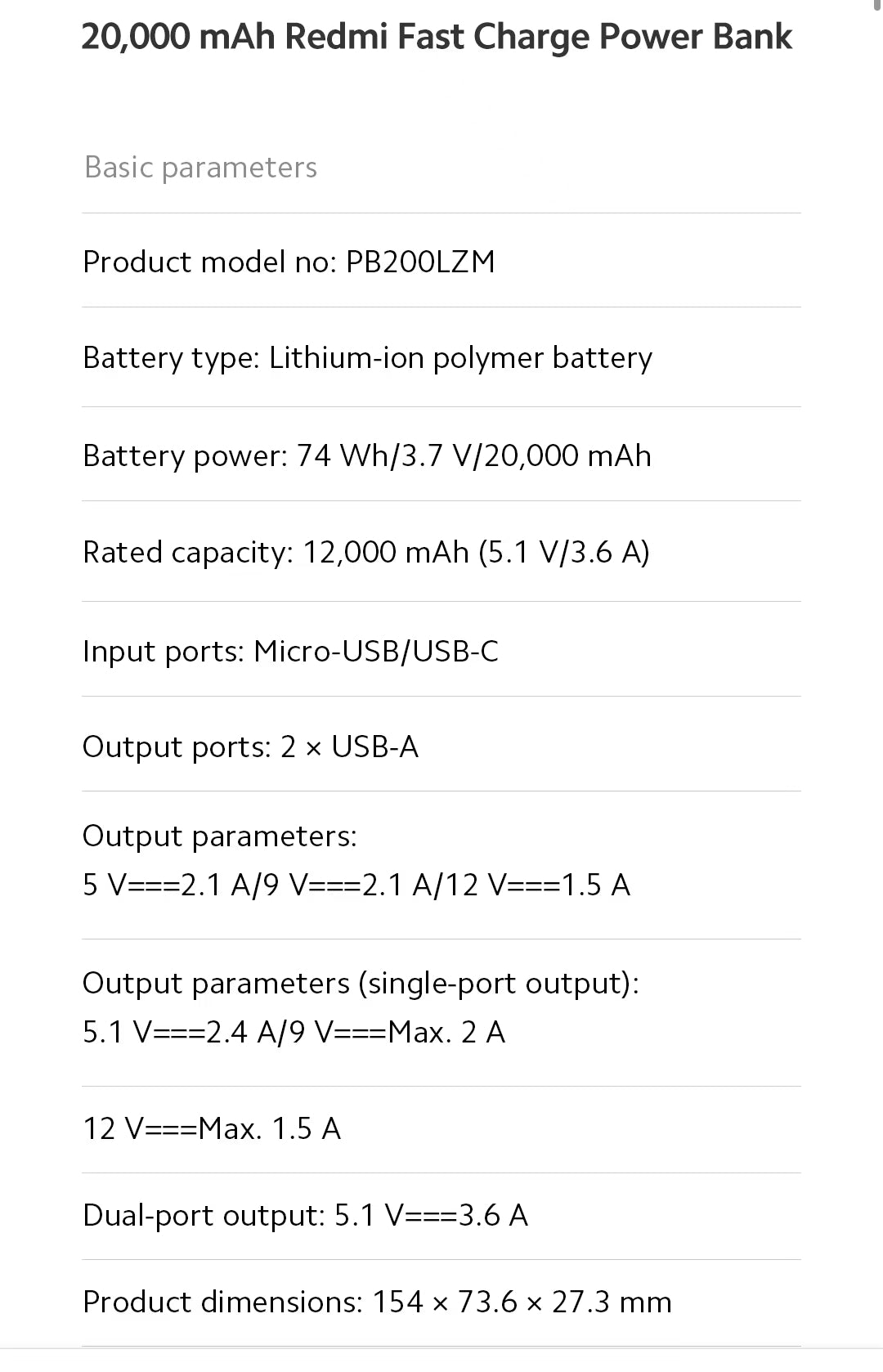Select the Lithium-ion polymer battery value
The width and height of the screenshot is (883, 1372).
(460, 358)
